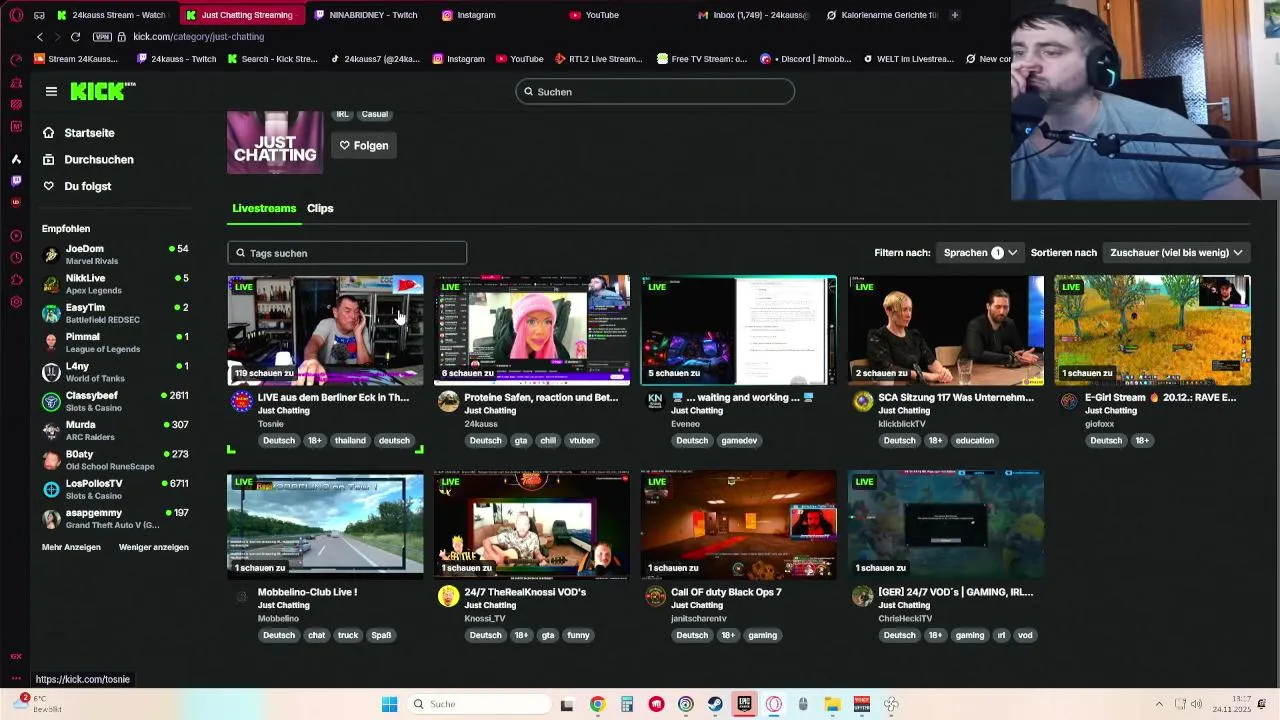
Task: Open Epic Games launcher in taskbar
Action: (x=744, y=704)
